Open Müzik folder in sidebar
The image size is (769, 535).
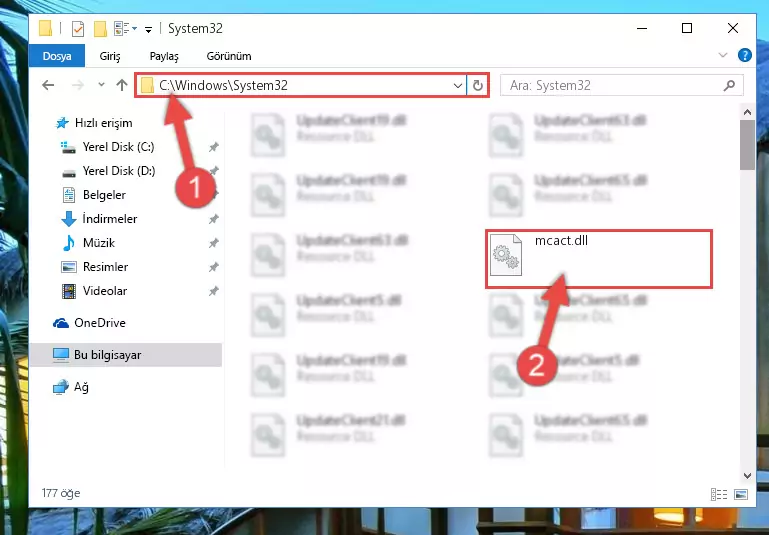pos(99,243)
